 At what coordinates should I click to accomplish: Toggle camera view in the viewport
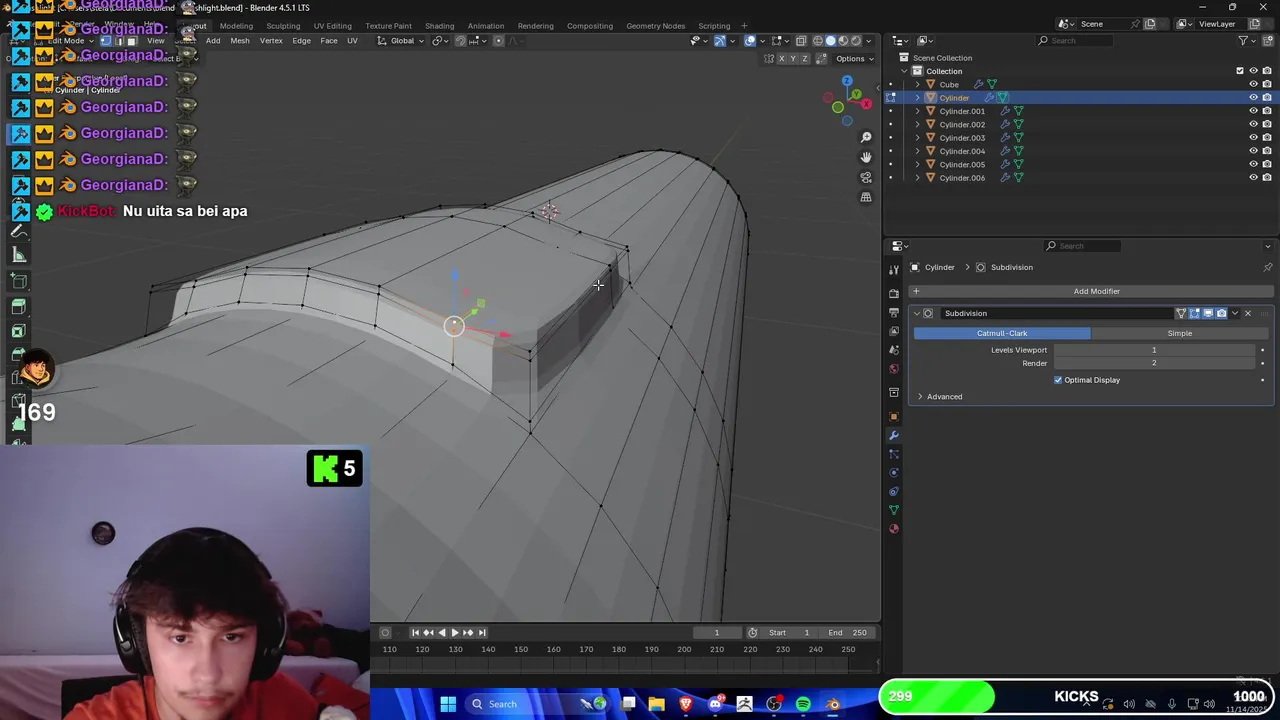[866, 177]
